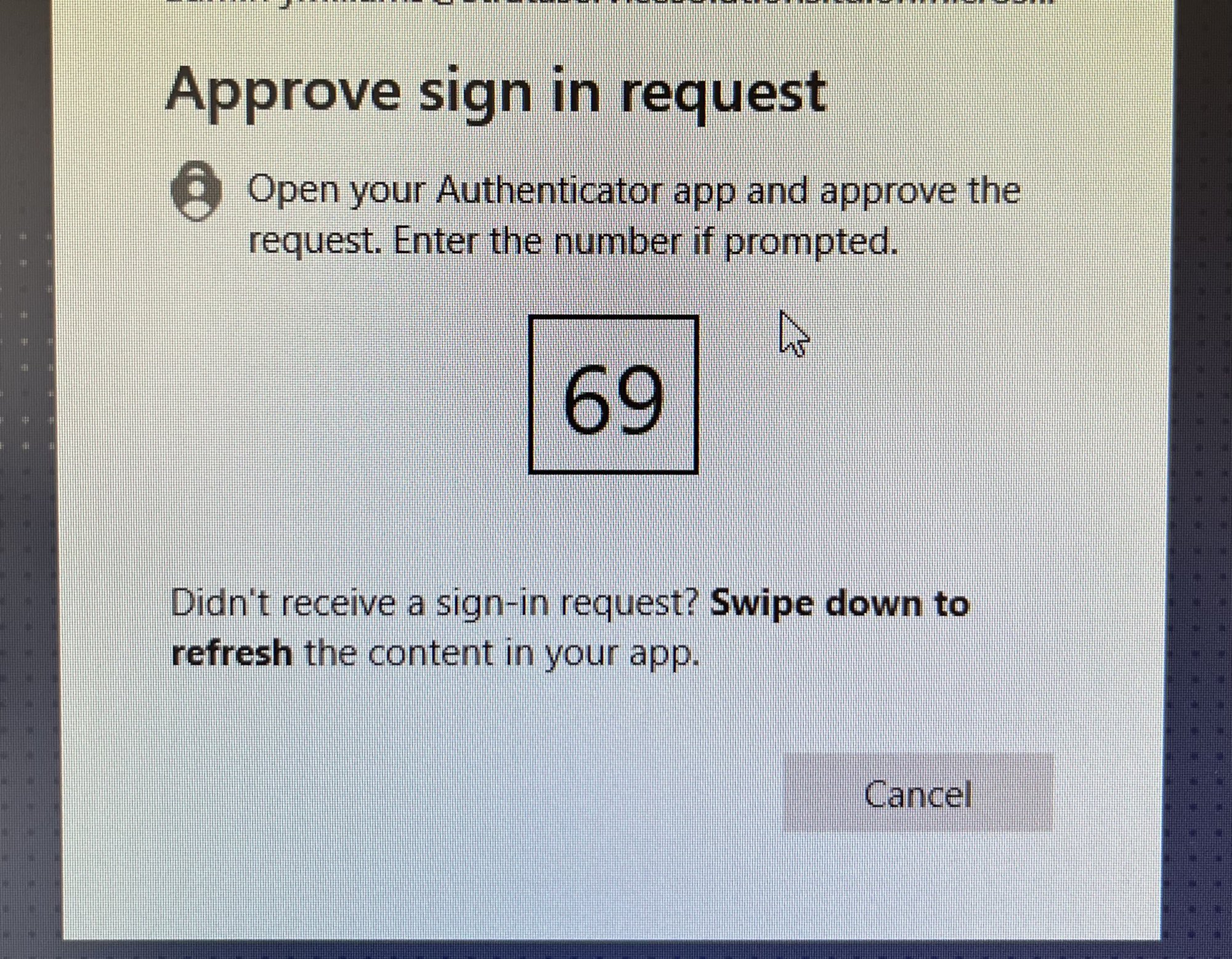The height and width of the screenshot is (959, 1232).
Task: Click the bold word 'refresh'
Action: [x=232, y=653]
